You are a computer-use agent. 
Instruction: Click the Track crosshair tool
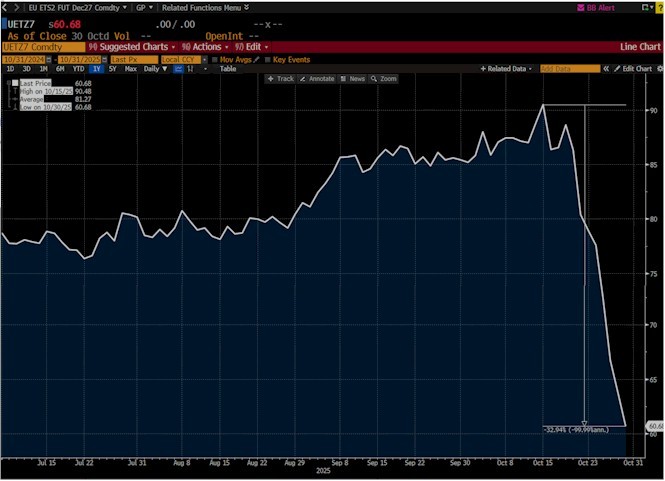click(x=281, y=78)
